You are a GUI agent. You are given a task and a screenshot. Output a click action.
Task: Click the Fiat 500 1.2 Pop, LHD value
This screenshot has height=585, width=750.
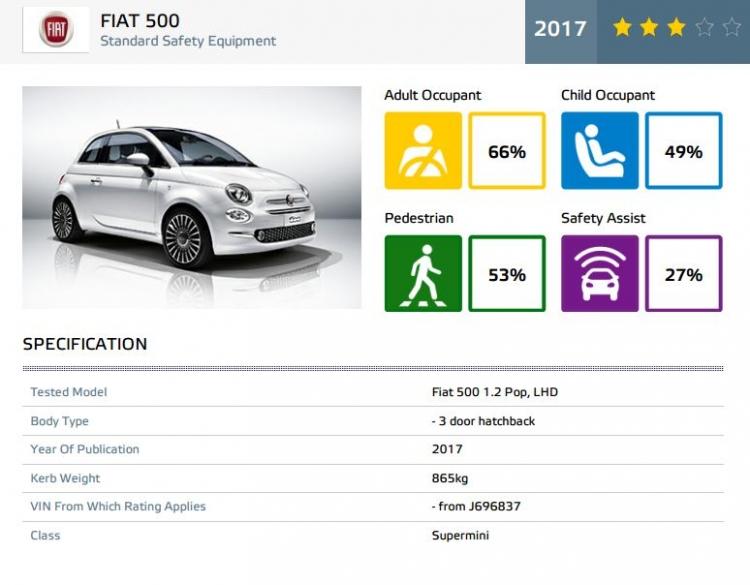point(495,392)
